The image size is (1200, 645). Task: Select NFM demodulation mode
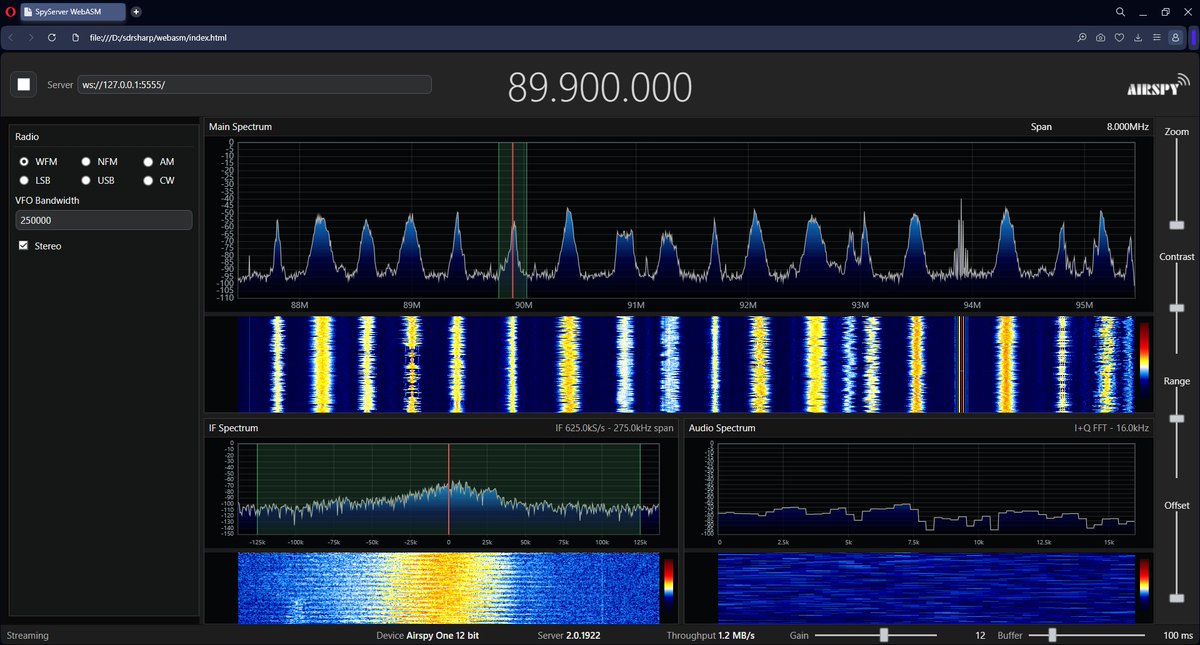(86, 161)
